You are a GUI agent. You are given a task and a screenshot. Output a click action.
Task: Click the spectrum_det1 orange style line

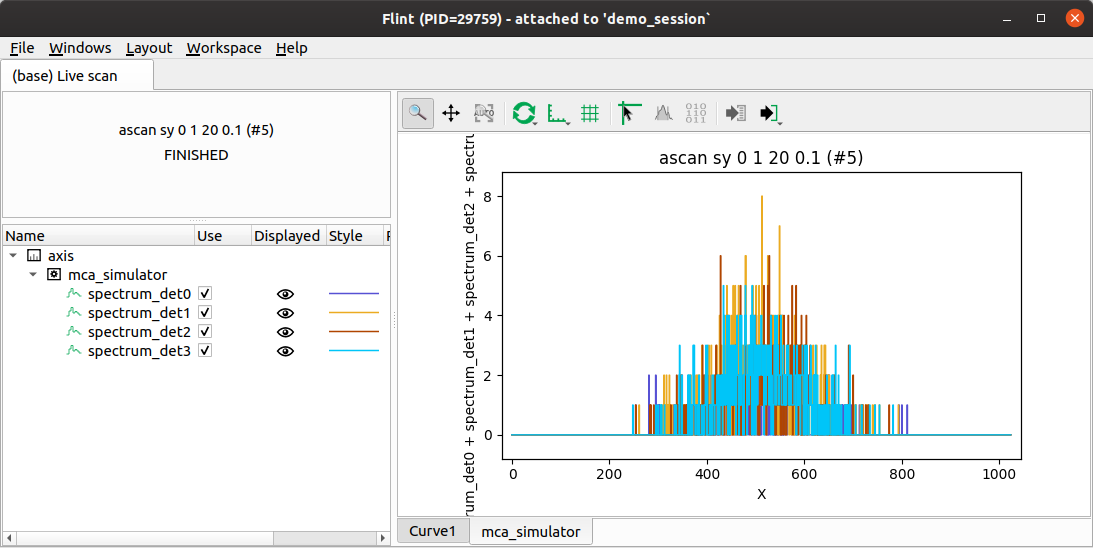click(x=354, y=312)
